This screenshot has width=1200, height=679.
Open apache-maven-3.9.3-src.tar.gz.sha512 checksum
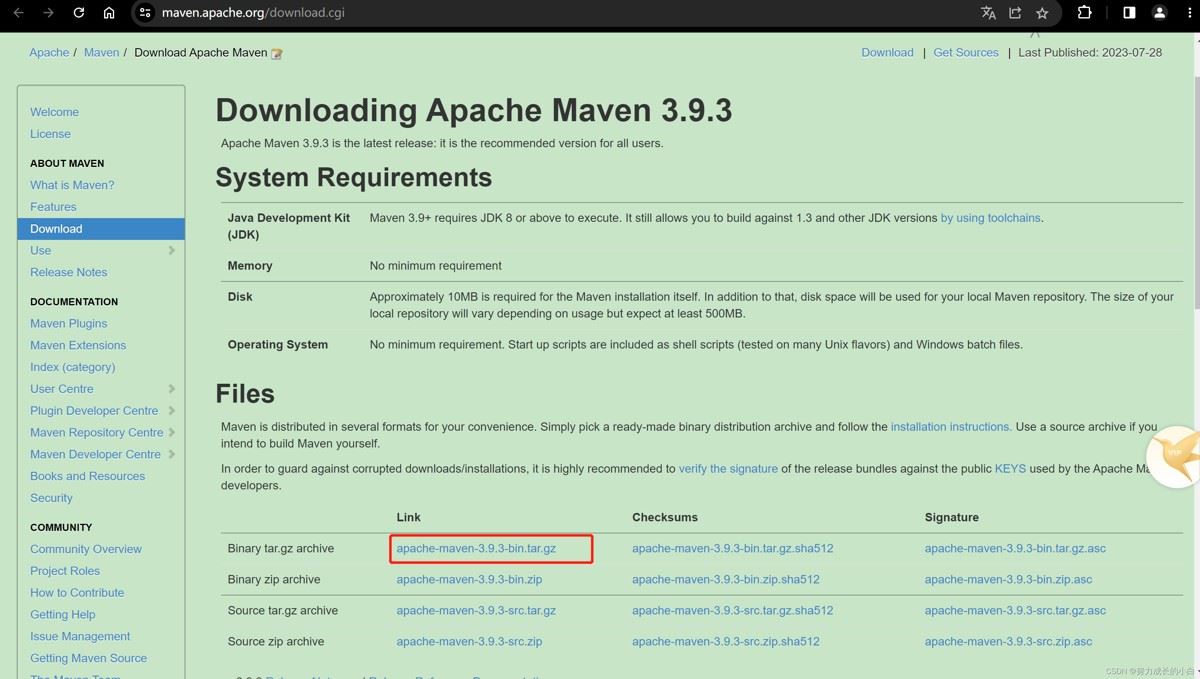732,611
